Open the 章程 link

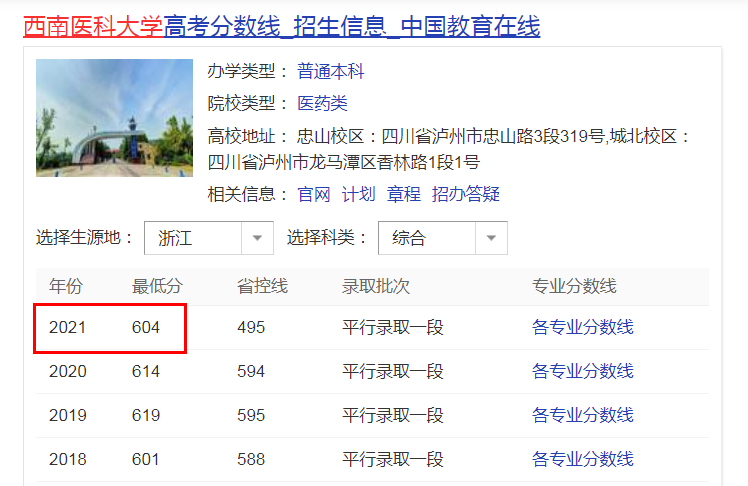[x=404, y=194]
